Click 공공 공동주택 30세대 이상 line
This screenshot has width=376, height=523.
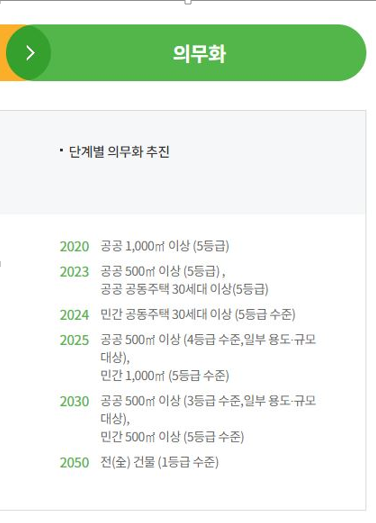[x=184, y=289]
